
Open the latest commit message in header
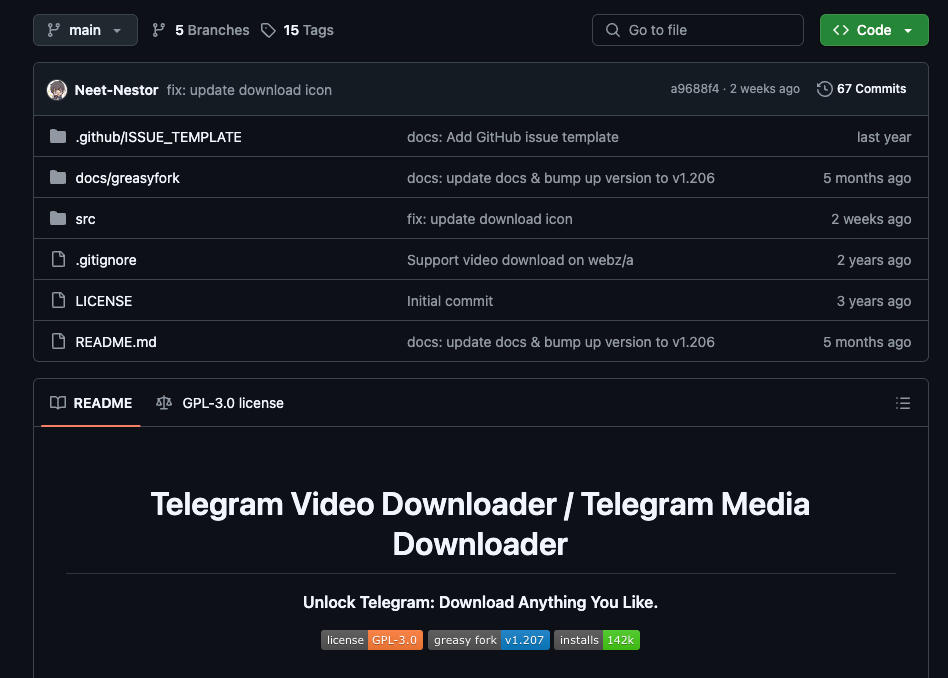click(x=249, y=90)
